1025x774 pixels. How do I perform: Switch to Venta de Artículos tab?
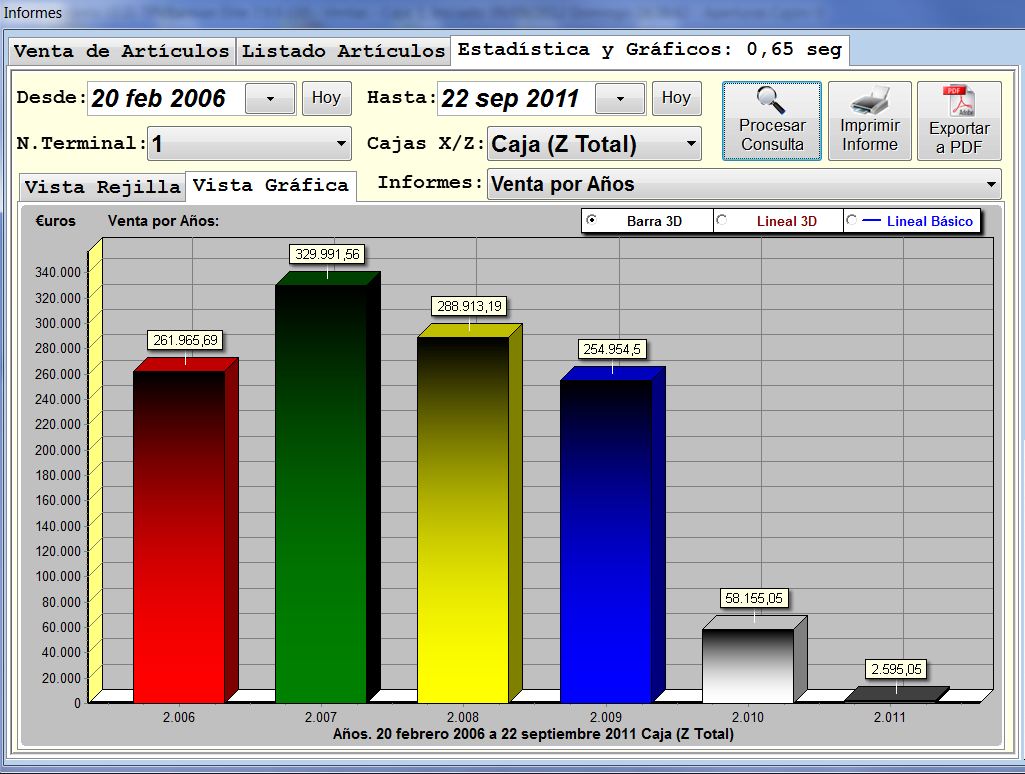click(121, 51)
